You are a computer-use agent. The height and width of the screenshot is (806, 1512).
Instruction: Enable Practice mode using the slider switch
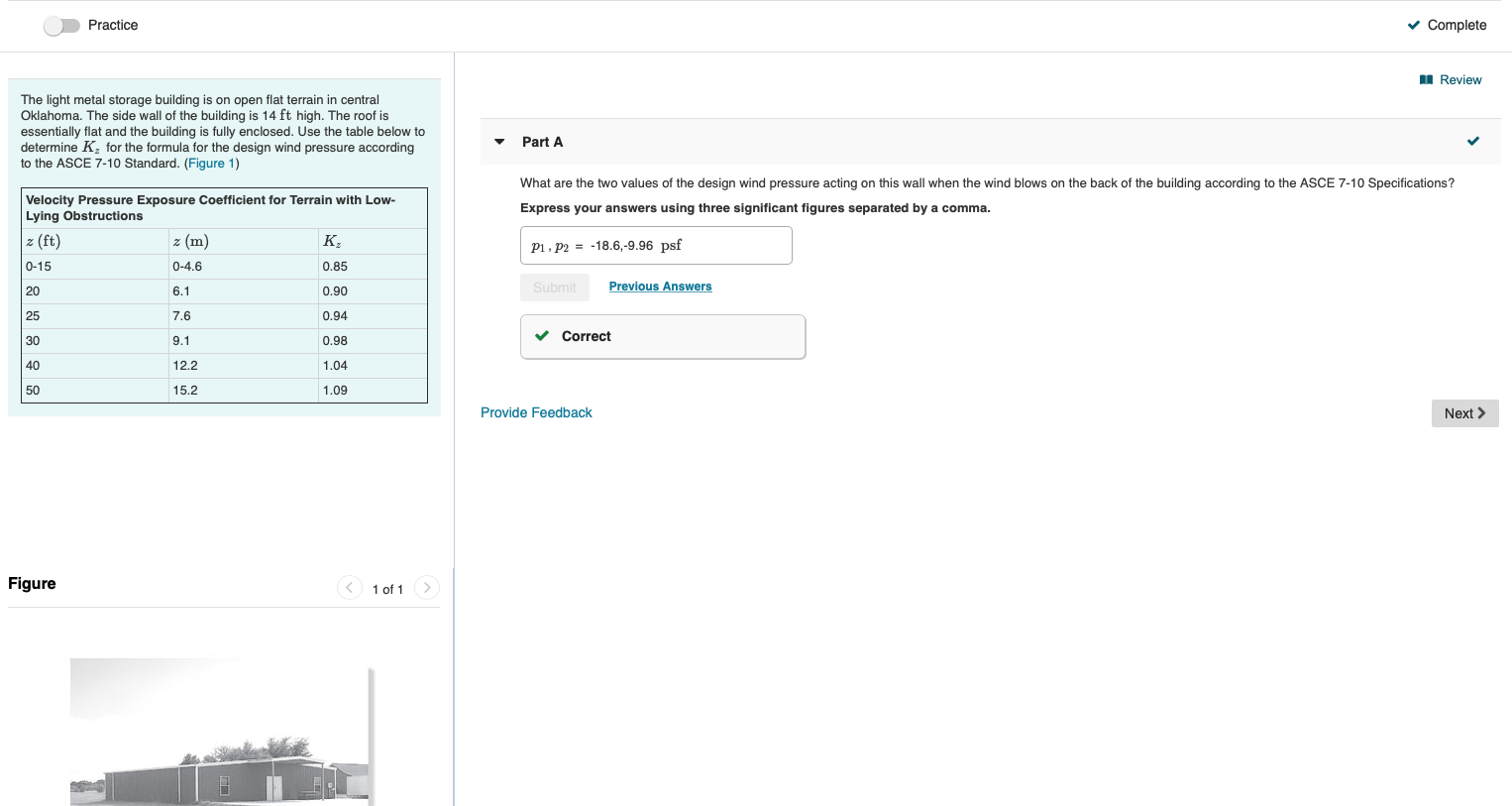pyautogui.click(x=62, y=26)
